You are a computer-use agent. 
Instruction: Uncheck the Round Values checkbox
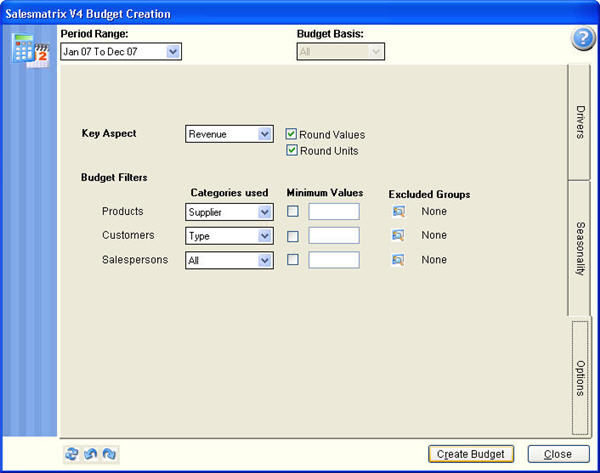(x=292, y=134)
